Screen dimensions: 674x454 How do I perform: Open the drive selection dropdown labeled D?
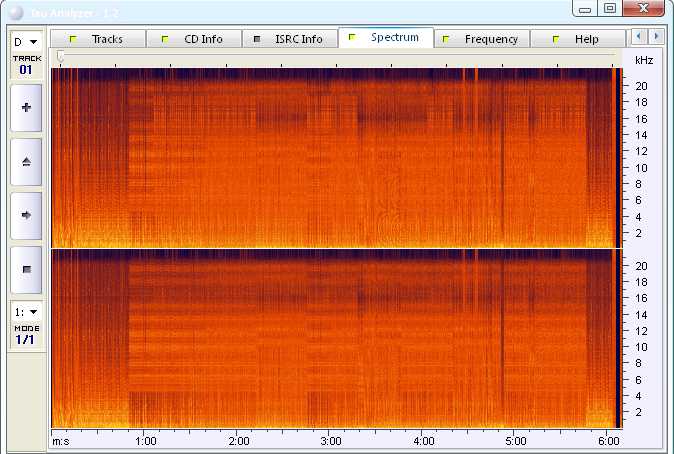point(26,42)
